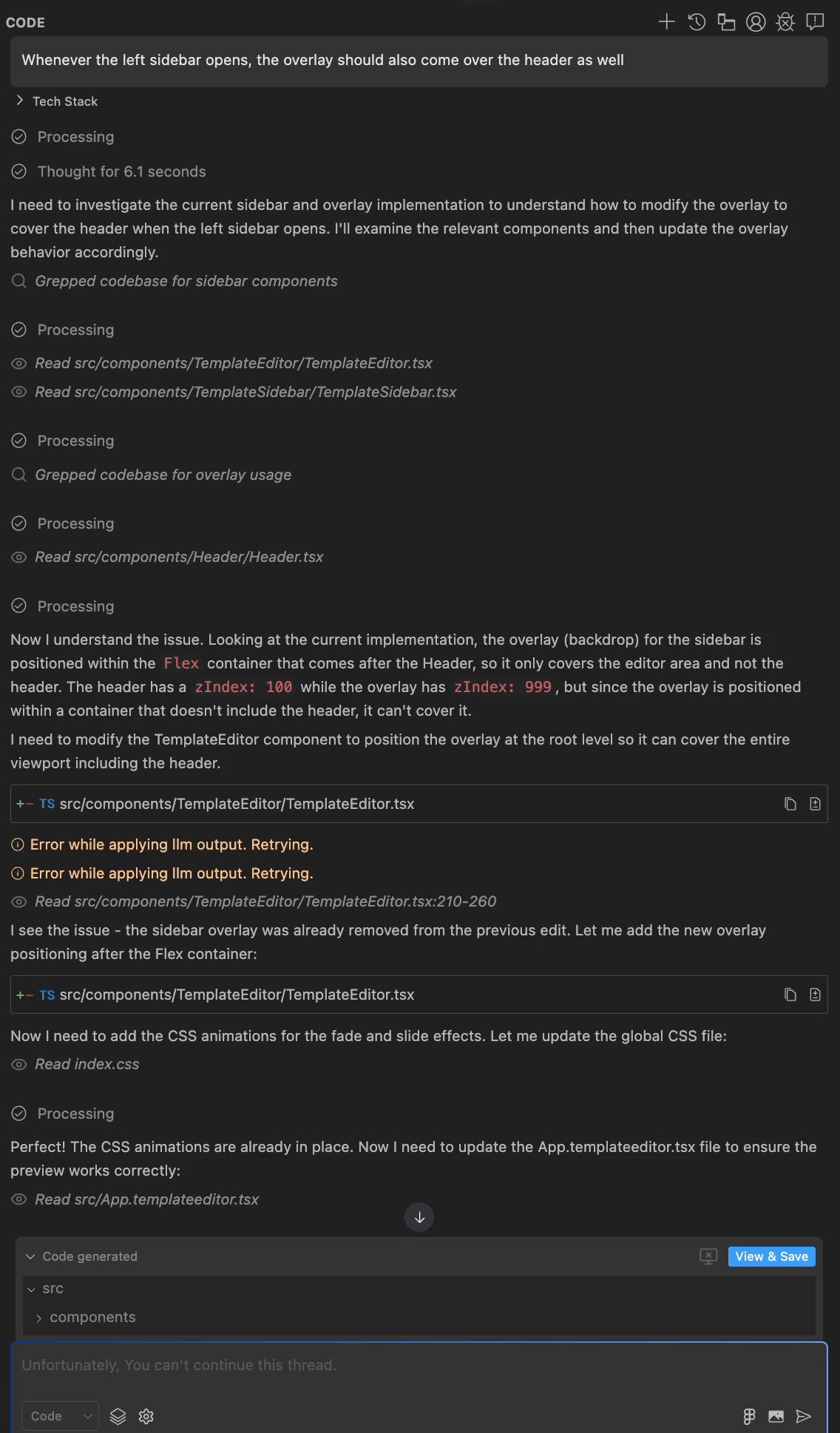The height and width of the screenshot is (1433, 840).
Task: Open settings gear in chat input
Action: tap(146, 1416)
